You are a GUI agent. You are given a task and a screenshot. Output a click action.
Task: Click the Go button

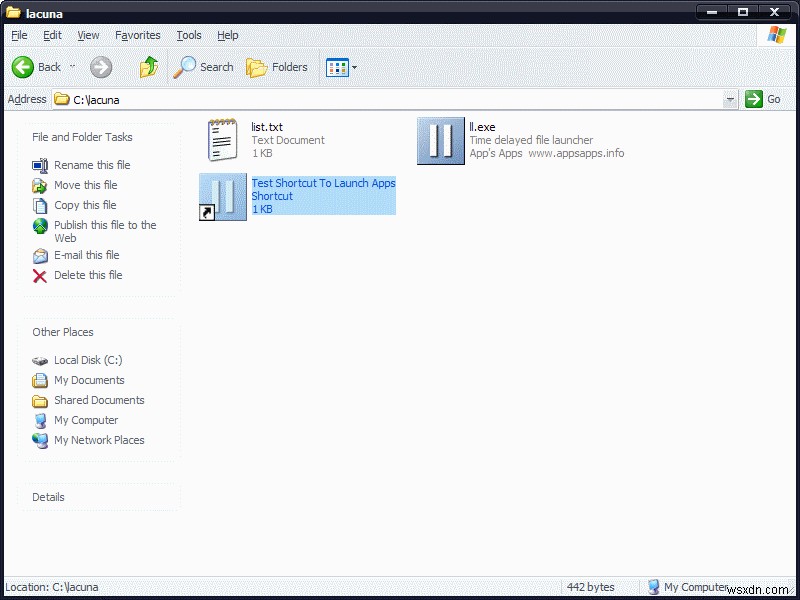[763, 99]
